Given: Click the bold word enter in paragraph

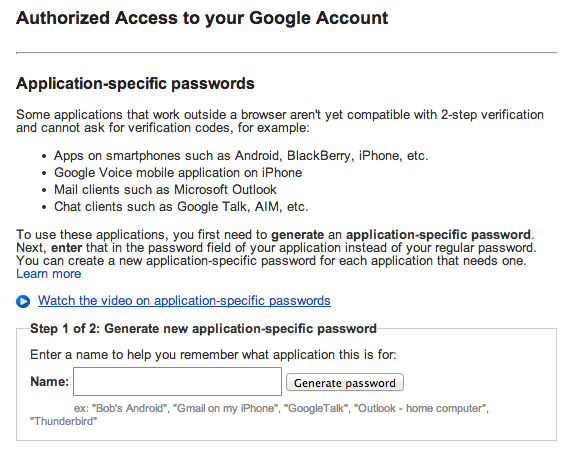Looking at the screenshot, I should point(66,248).
